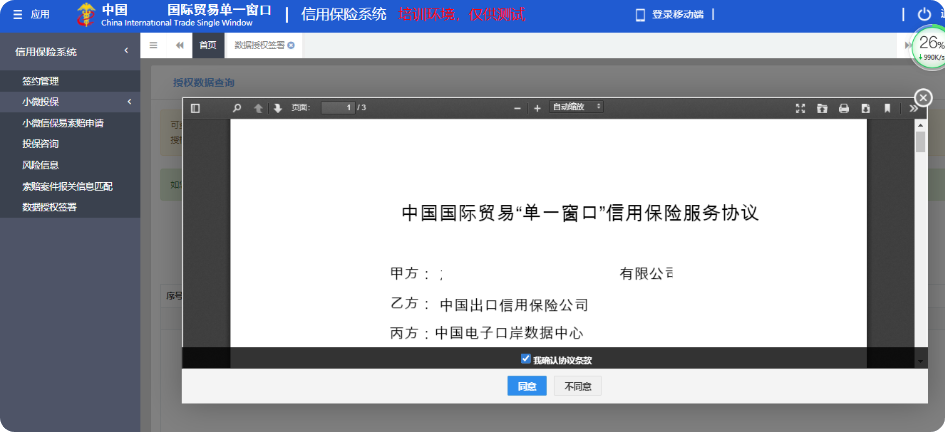
Task: Open 签约管理 in the sidebar
Action: [x=41, y=81]
